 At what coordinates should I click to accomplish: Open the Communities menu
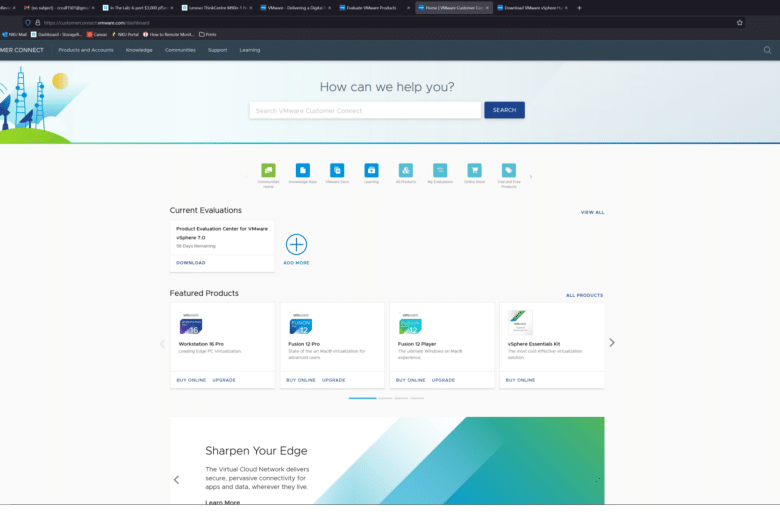coord(180,50)
